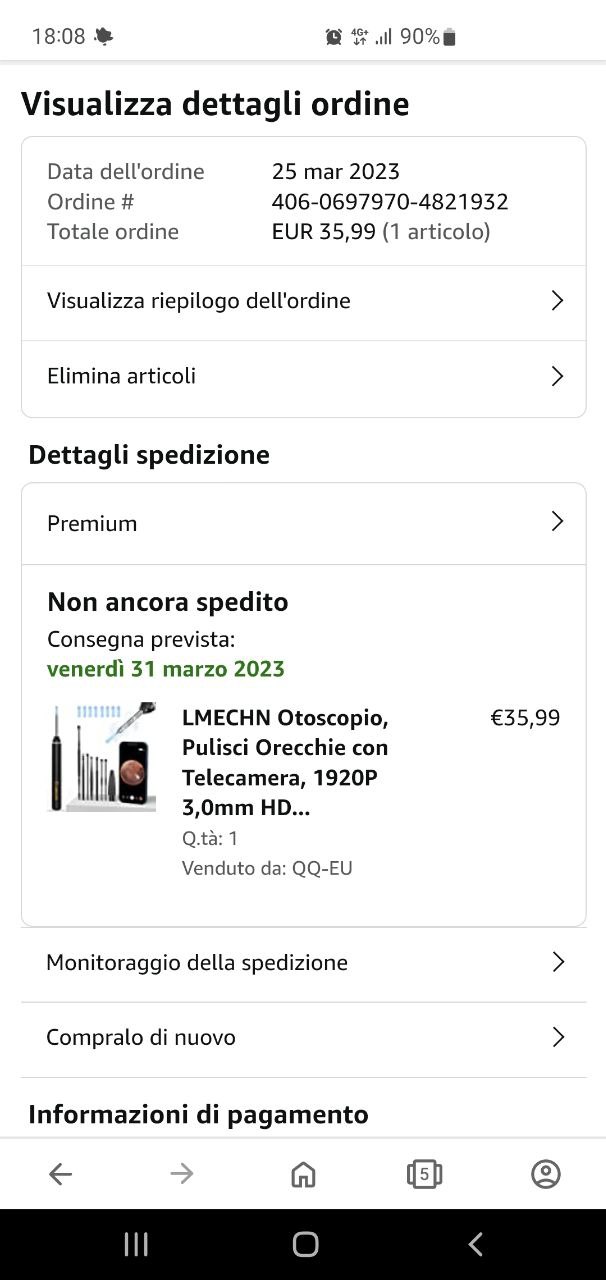Expand chevron beside Visualizza riepilogo dell'ordine

tap(558, 301)
